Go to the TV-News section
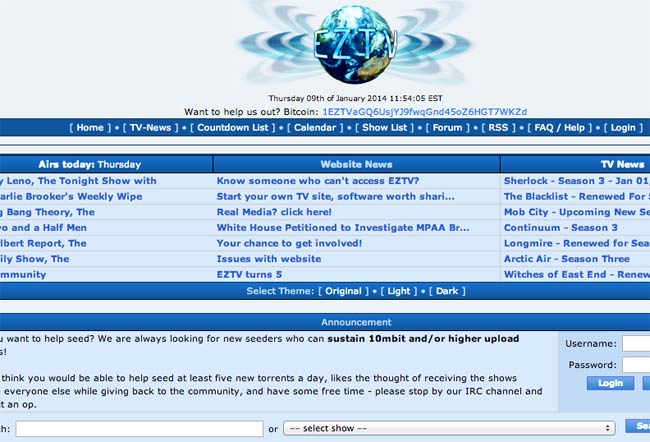This screenshot has height=442, width=650. tap(150, 128)
